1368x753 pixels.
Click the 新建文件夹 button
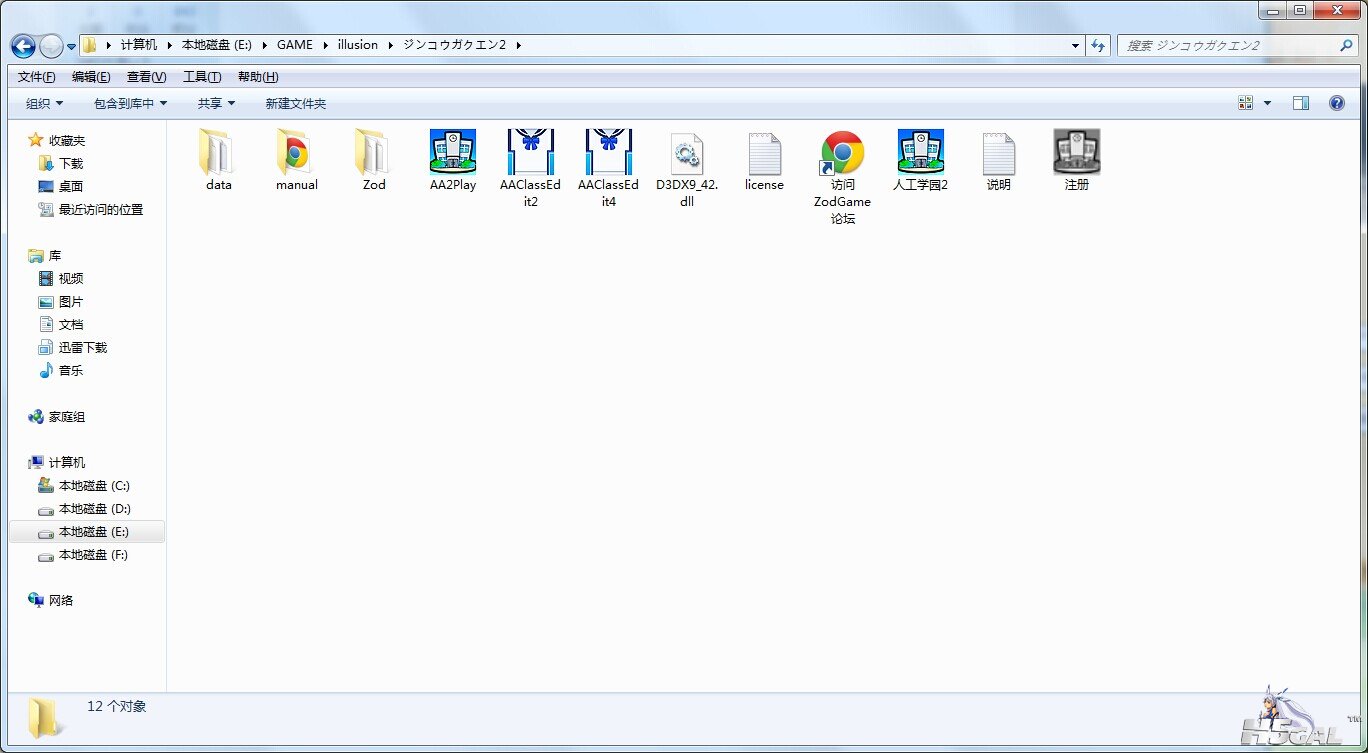click(295, 104)
